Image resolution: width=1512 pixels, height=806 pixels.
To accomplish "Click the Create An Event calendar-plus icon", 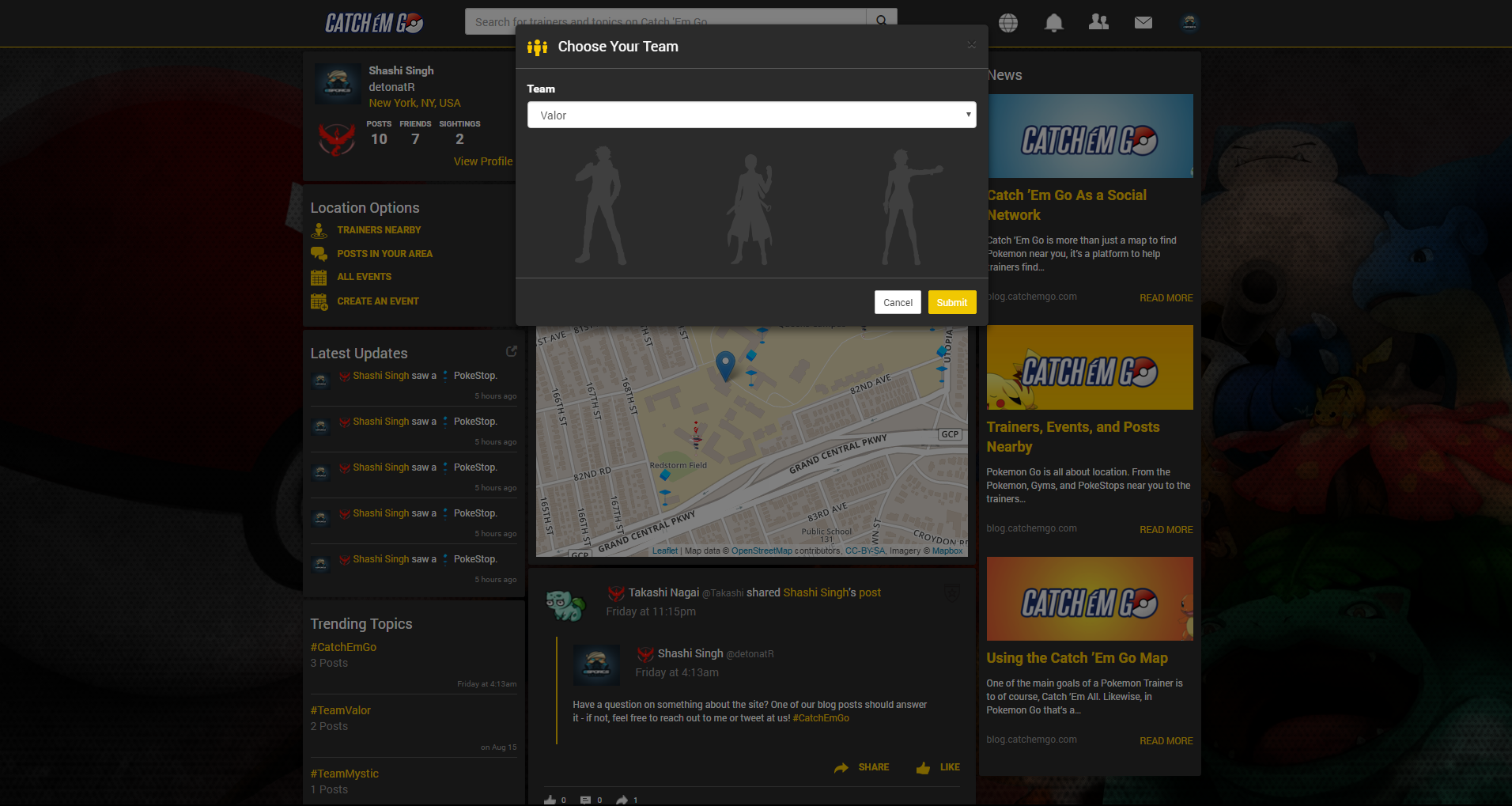I will coord(319,302).
